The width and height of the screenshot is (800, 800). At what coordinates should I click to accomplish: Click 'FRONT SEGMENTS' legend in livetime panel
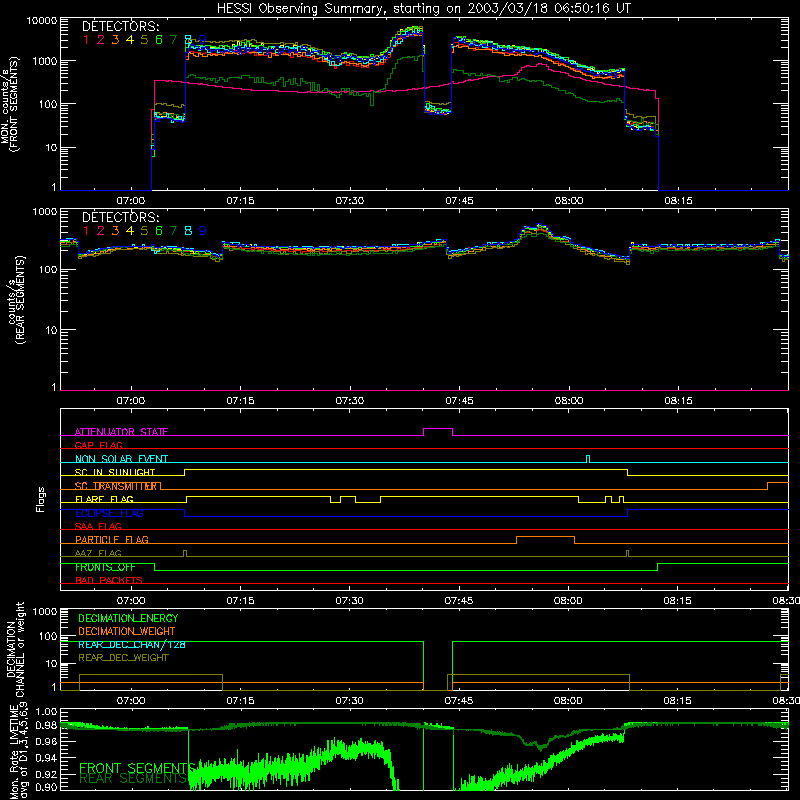tap(137, 768)
